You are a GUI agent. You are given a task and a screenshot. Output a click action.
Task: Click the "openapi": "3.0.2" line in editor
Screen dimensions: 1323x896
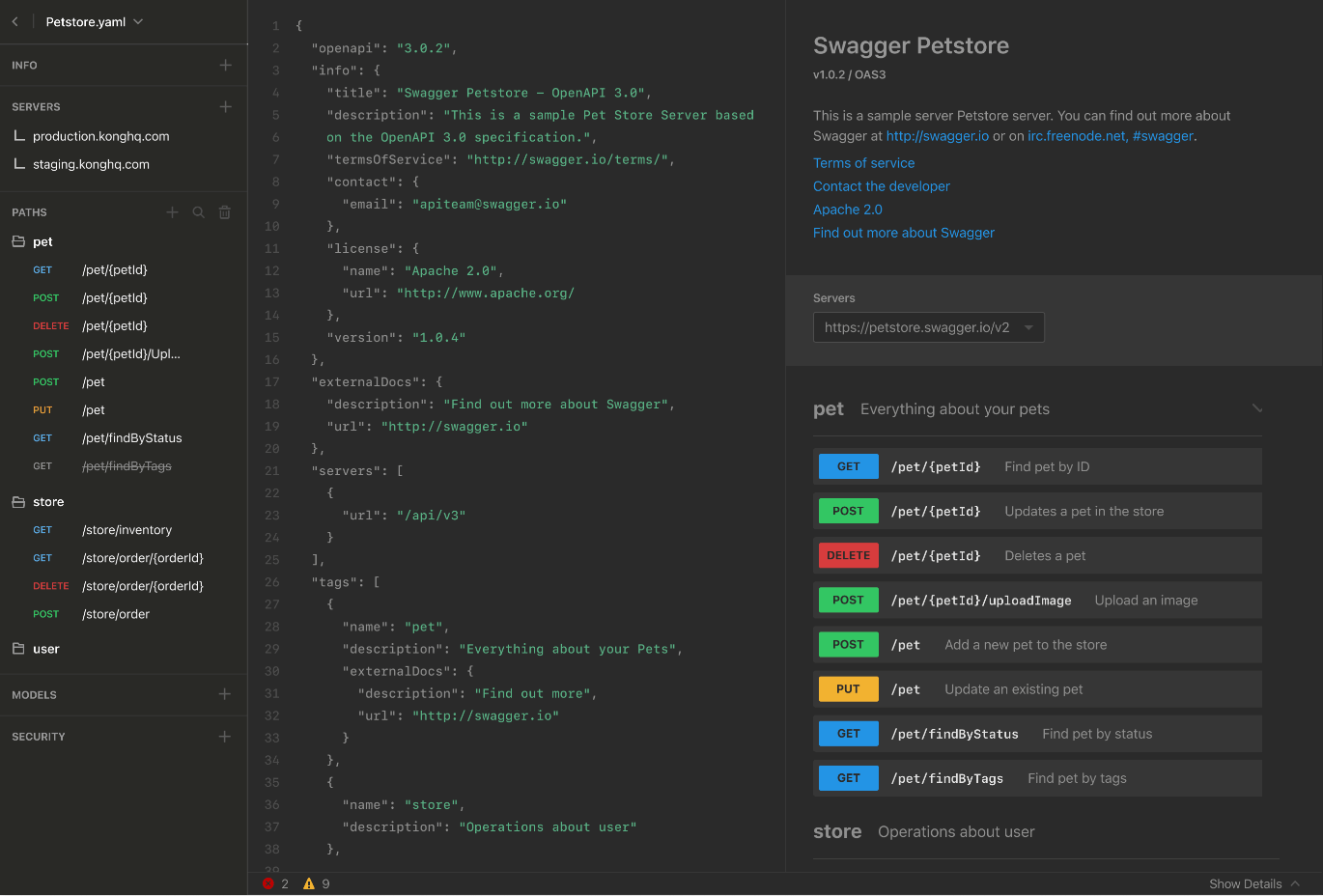384,48
